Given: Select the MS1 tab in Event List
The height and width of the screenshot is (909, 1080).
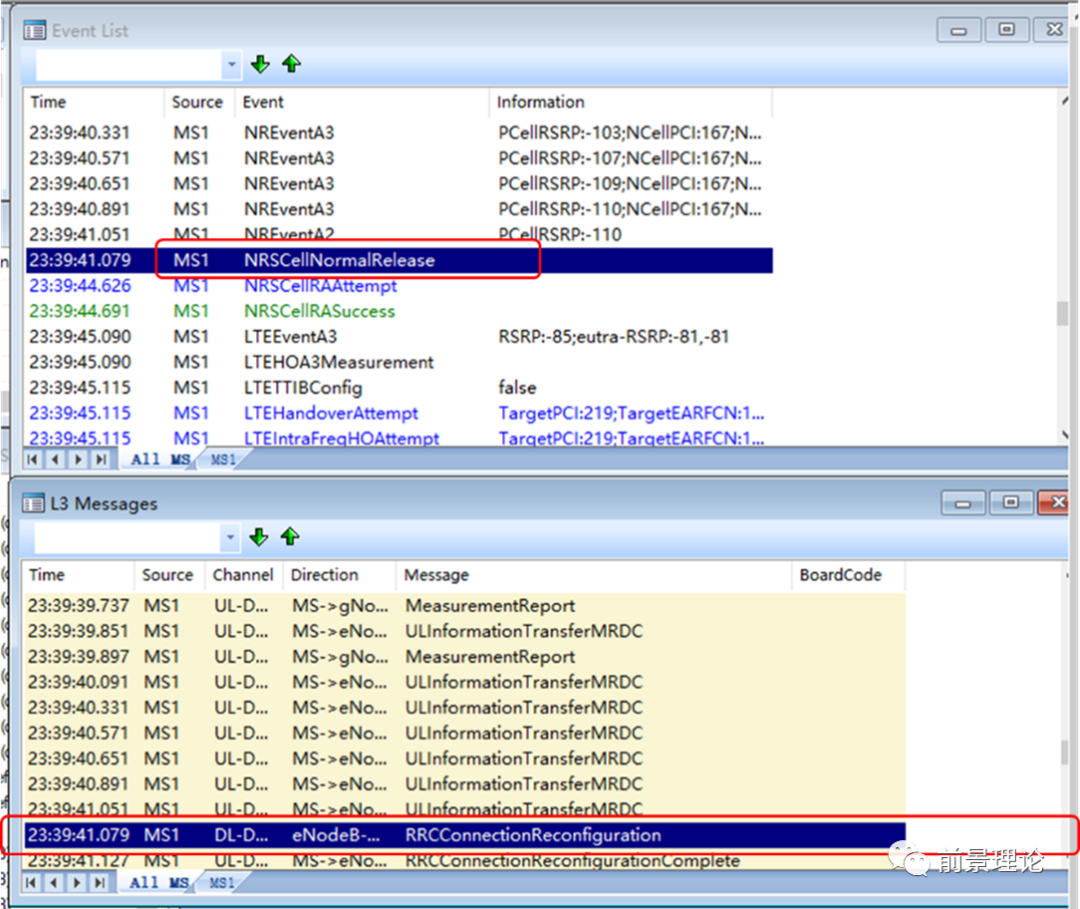Looking at the screenshot, I should pos(222,459).
